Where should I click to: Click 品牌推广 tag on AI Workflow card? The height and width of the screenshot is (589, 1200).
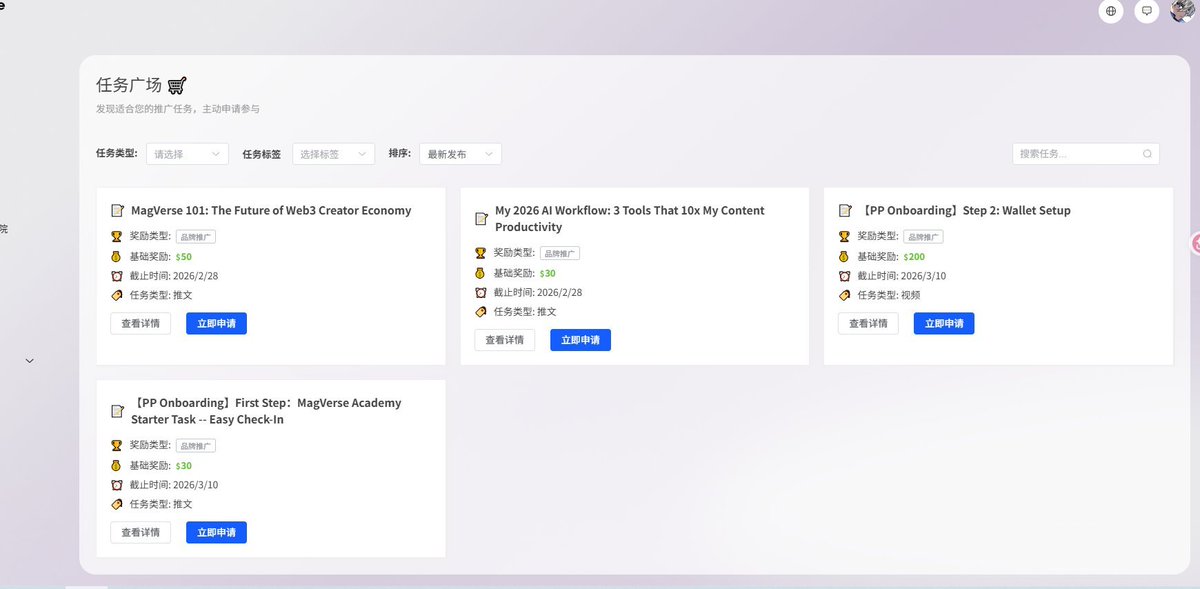point(560,254)
